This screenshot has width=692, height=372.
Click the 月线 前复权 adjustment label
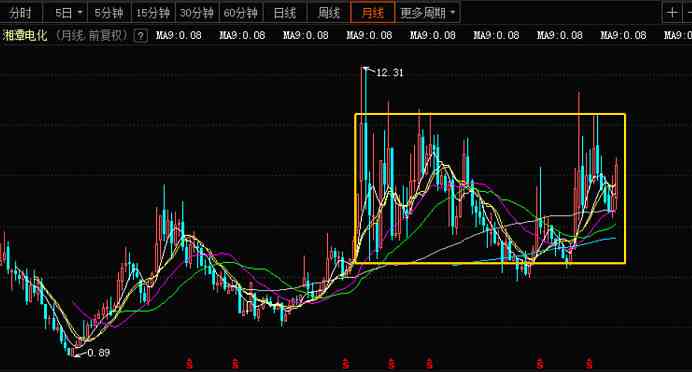pos(91,35)
